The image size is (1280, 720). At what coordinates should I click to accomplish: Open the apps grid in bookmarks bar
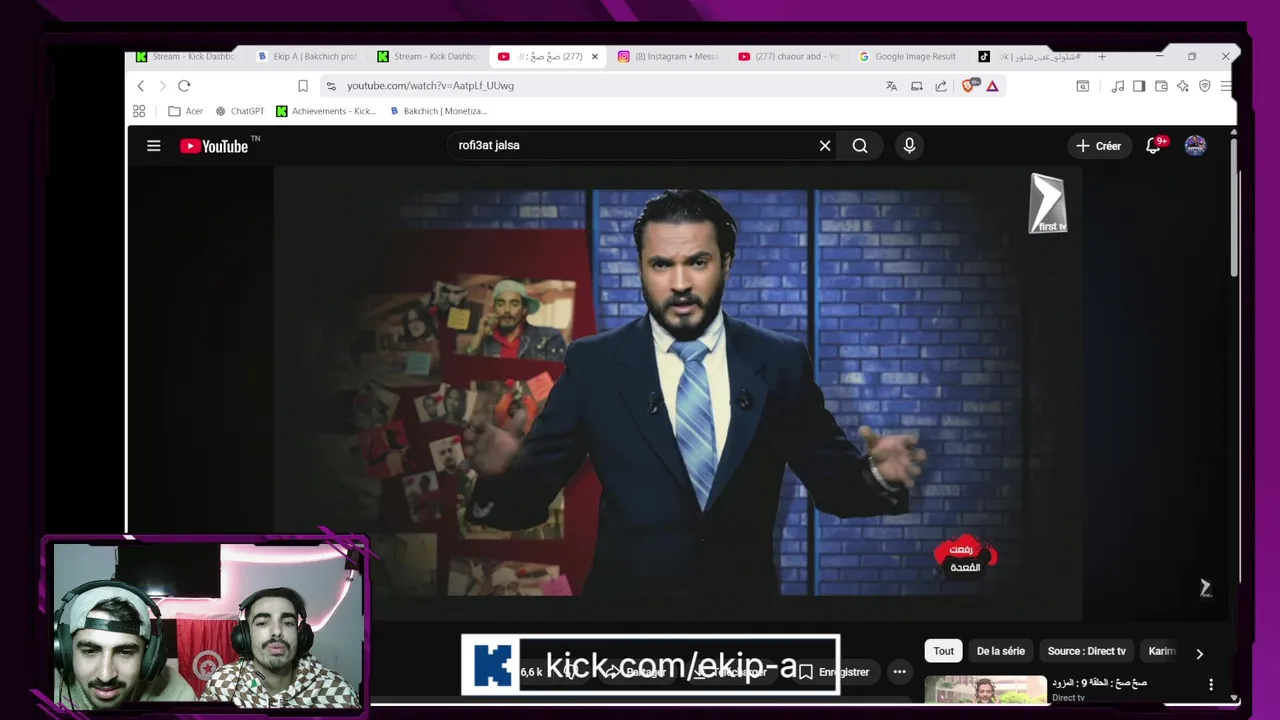click(x=139, y=111)
